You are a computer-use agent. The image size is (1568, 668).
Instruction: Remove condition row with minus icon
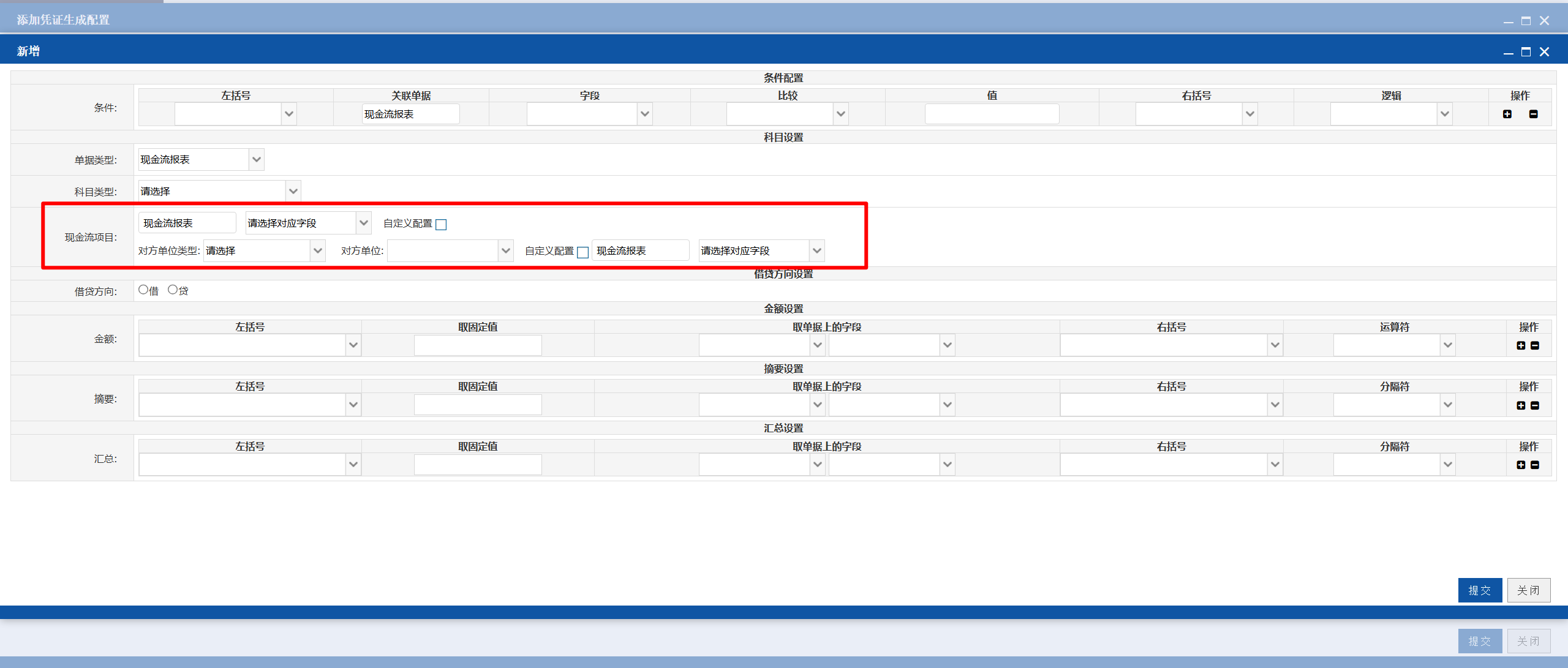coord(1534,114)
